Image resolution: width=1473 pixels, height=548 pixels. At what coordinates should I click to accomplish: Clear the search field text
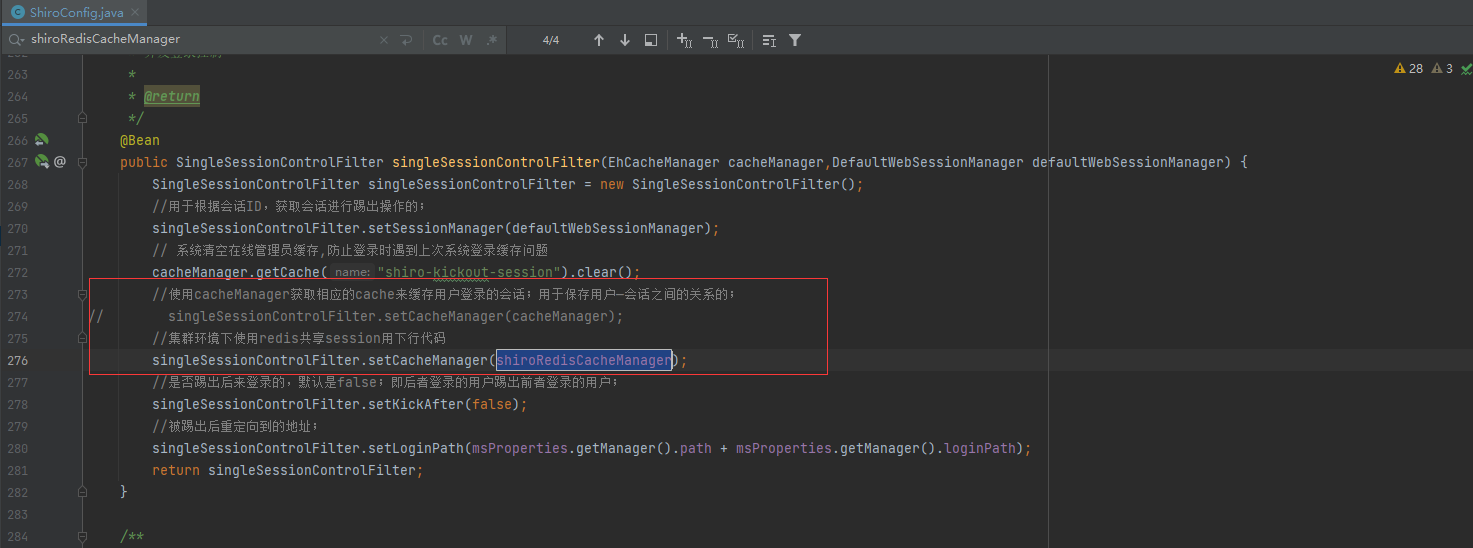point(384,40)
